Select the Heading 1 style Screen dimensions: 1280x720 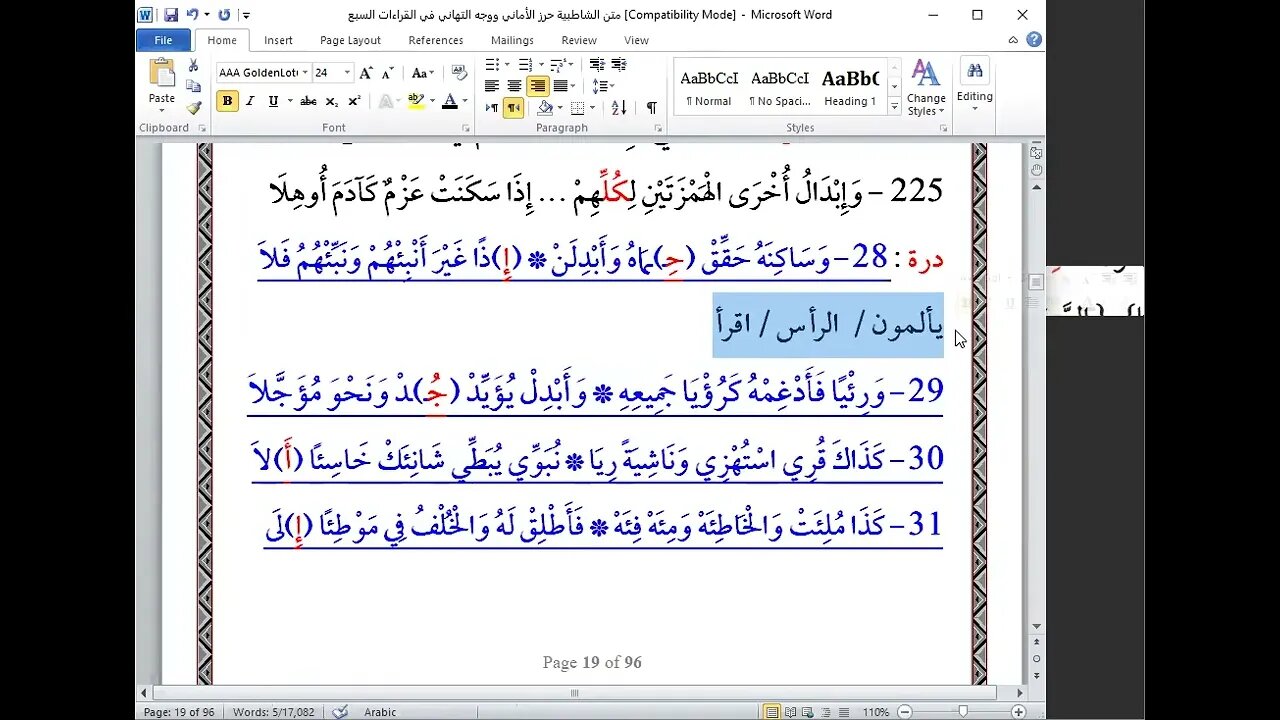(x=850, y=87)
